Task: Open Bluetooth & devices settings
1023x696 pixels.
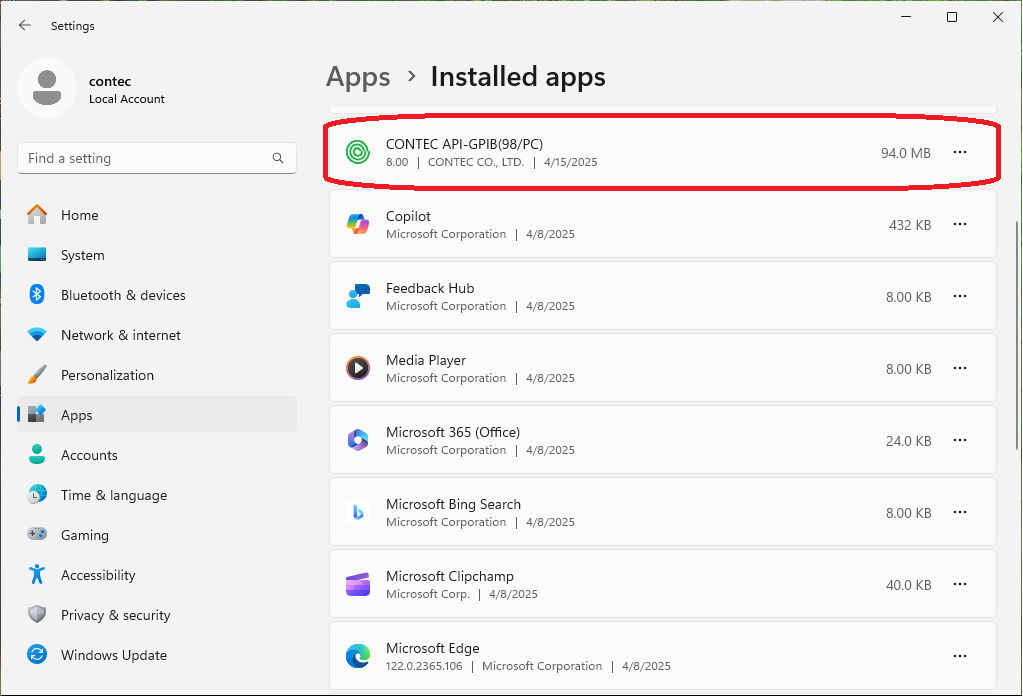Action: [157, 295]
